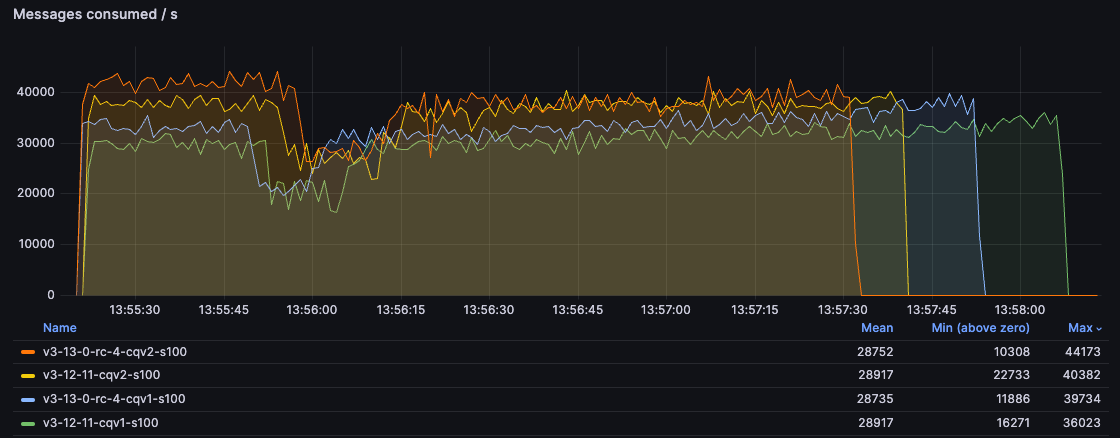Click the blue v3-13-0-rc-4-cqv1-s100 series color icon
Screen dimensions: 1120x438
(x=28, y=399)
